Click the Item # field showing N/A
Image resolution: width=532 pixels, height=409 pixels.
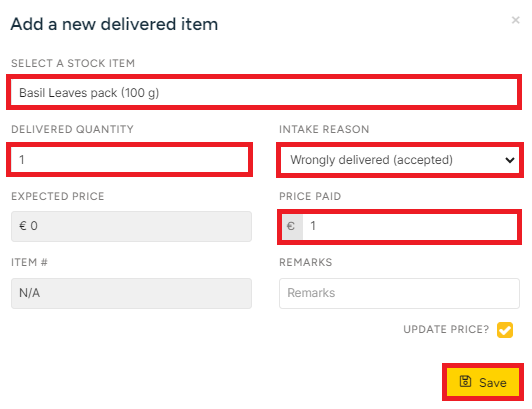coord(131,293)
